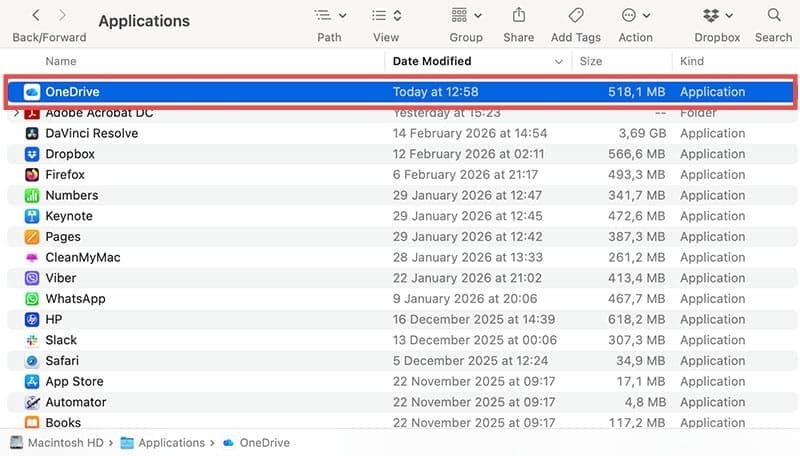
Task: Click the Pages name text
Action: [63, 237]
